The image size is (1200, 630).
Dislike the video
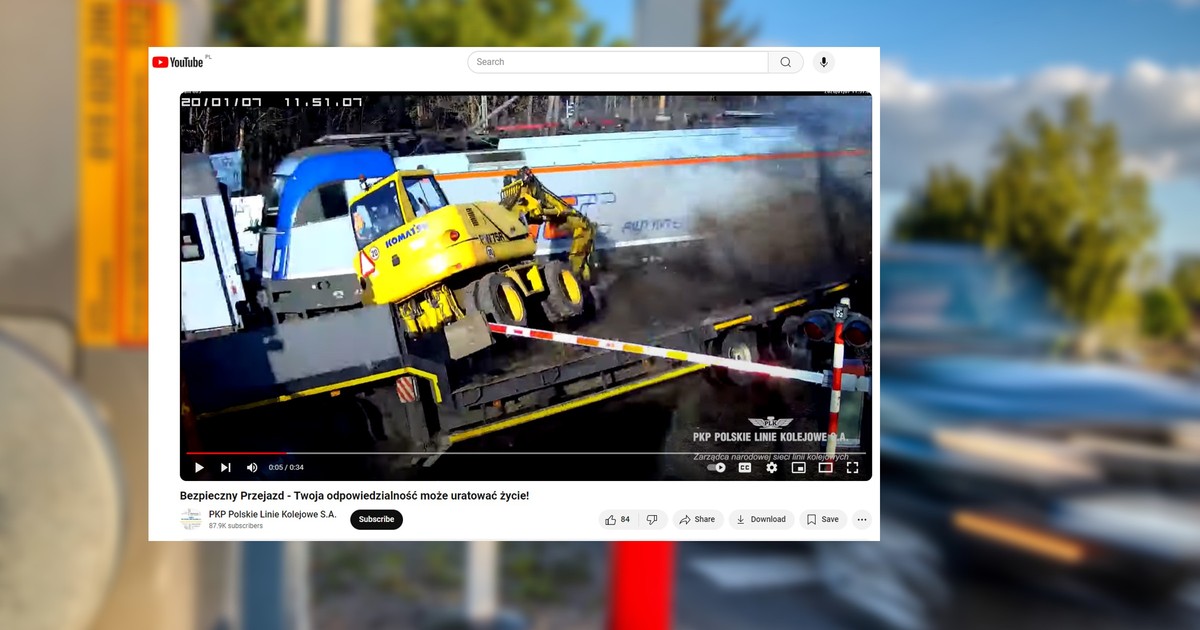652,519
